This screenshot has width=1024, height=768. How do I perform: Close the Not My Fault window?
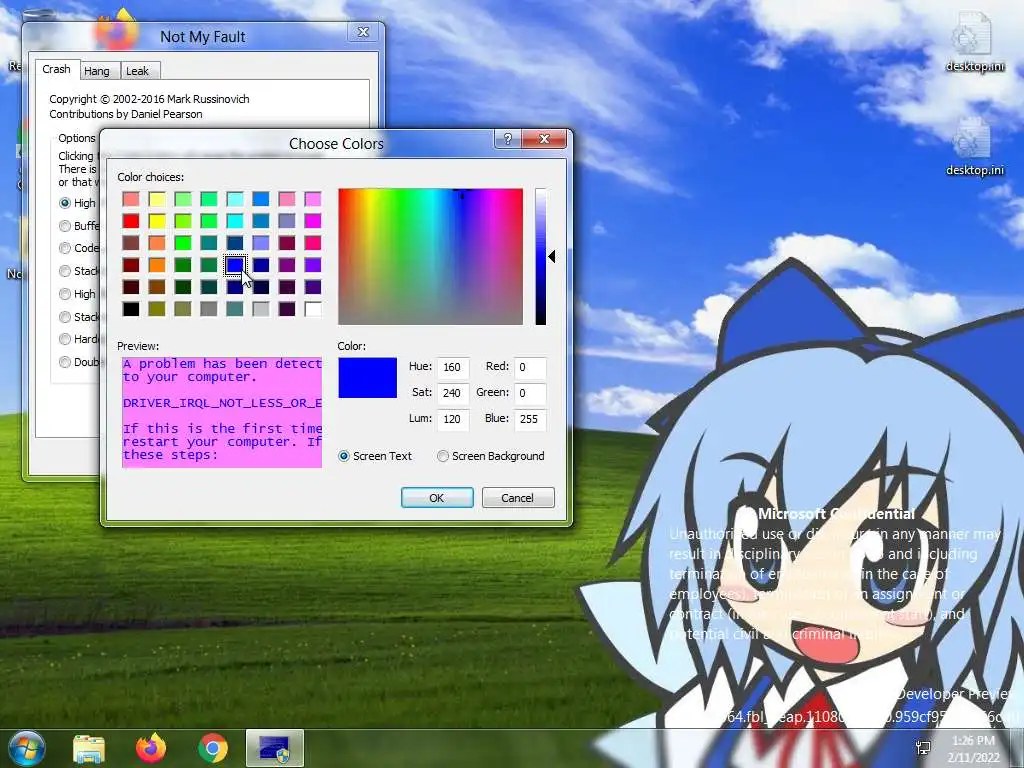[363, 32]
